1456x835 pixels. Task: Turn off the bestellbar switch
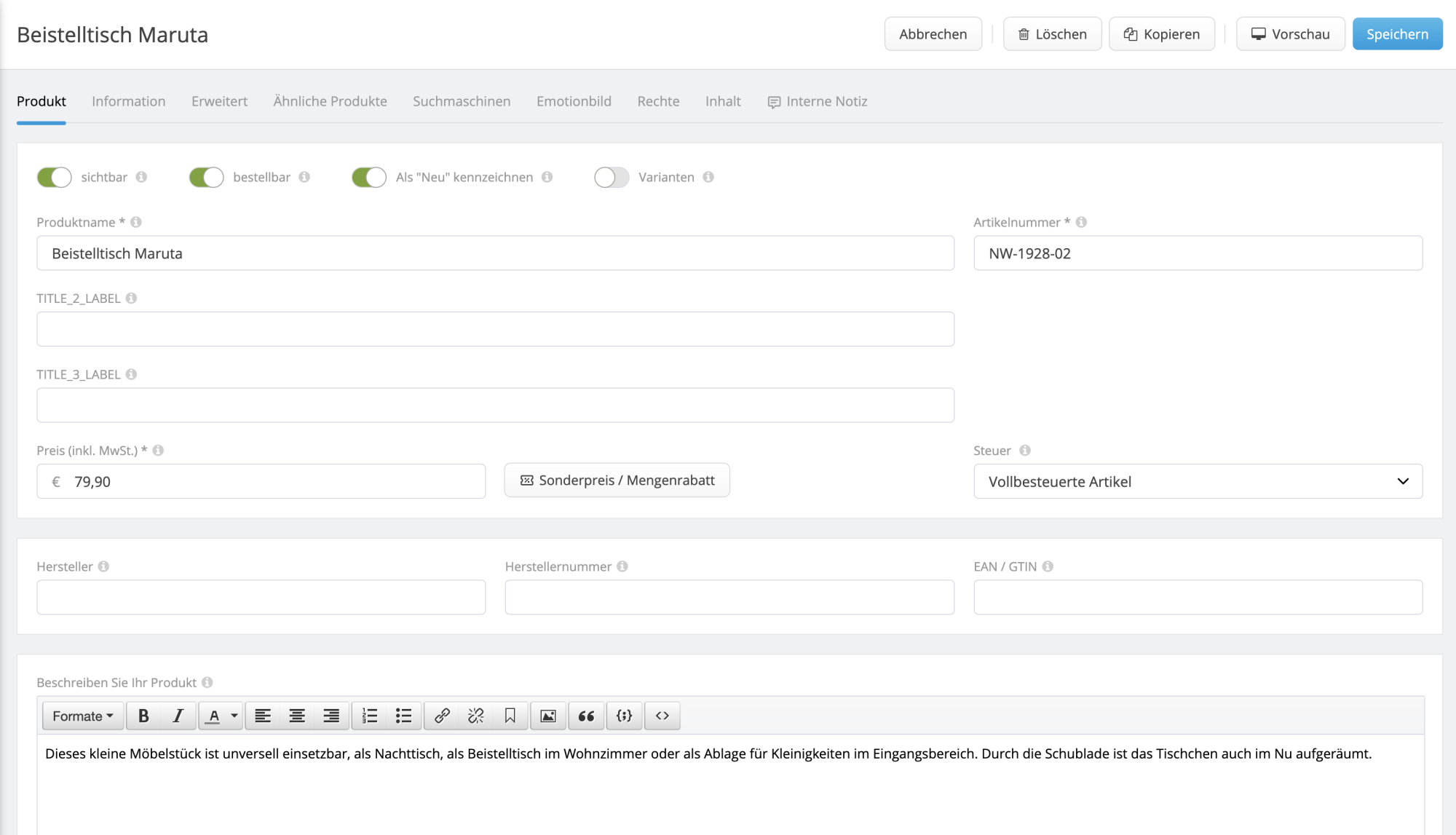(x=206, y=177)
